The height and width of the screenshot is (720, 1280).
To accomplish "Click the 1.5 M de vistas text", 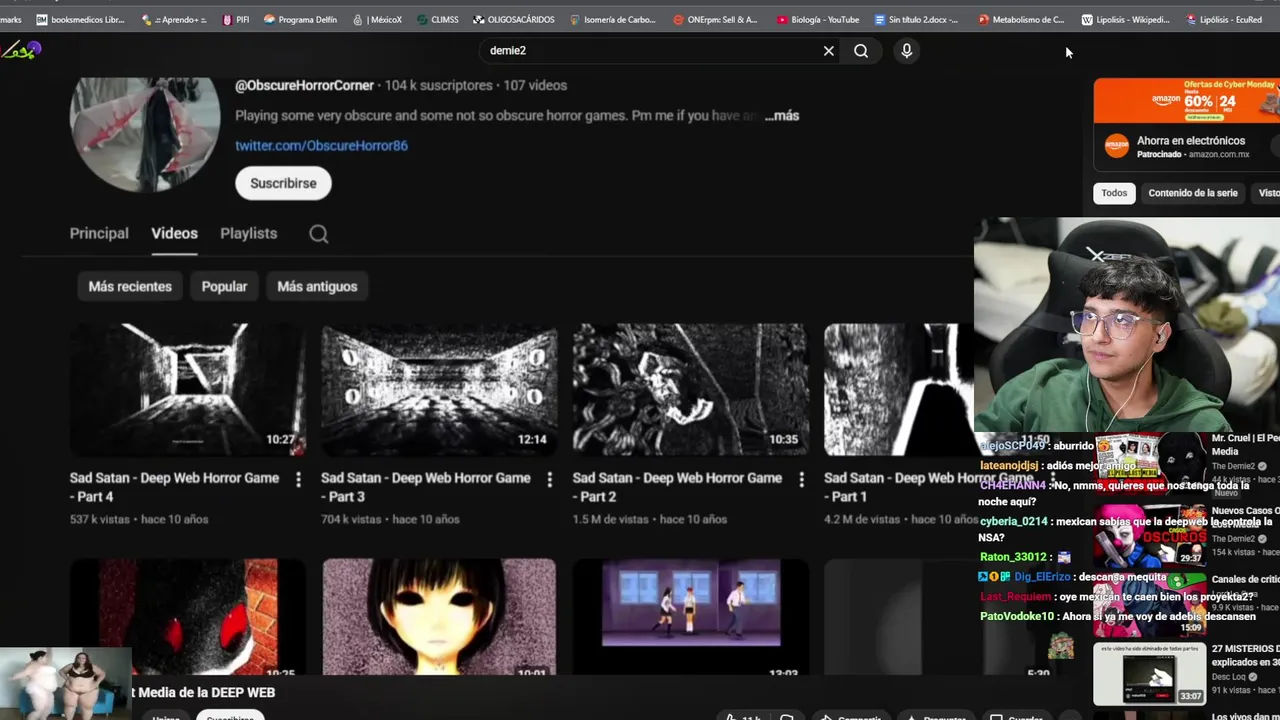I will (611, 520).
